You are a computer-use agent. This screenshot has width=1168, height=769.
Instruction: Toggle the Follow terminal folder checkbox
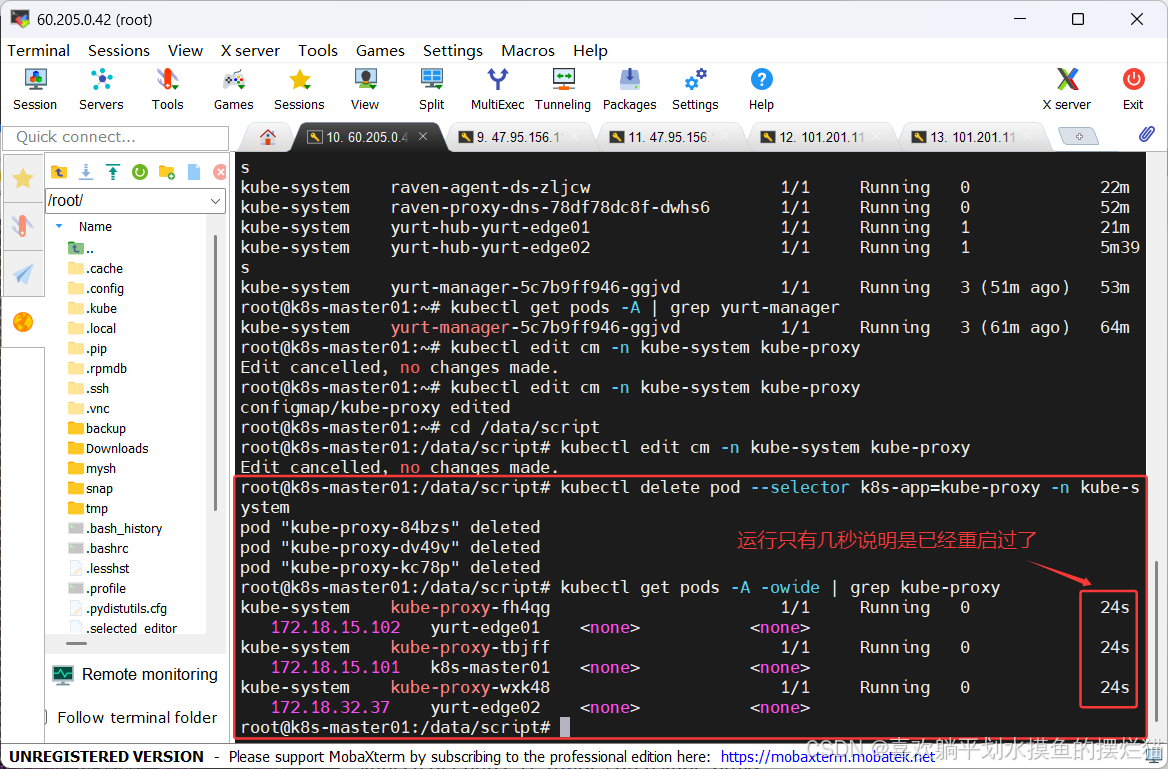(47, 718)
